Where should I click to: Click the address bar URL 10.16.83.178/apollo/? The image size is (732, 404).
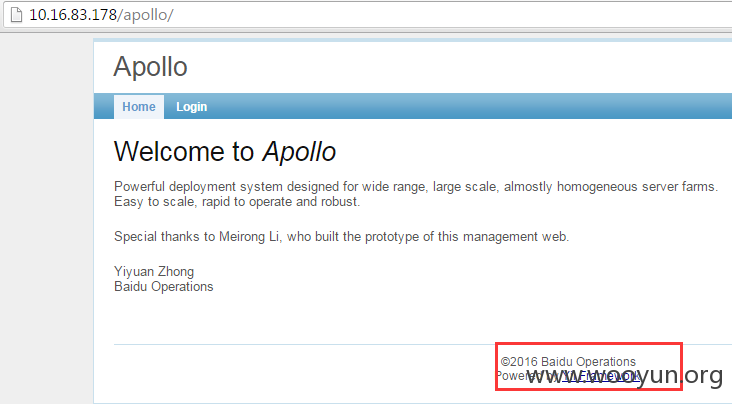coord(101,15)
